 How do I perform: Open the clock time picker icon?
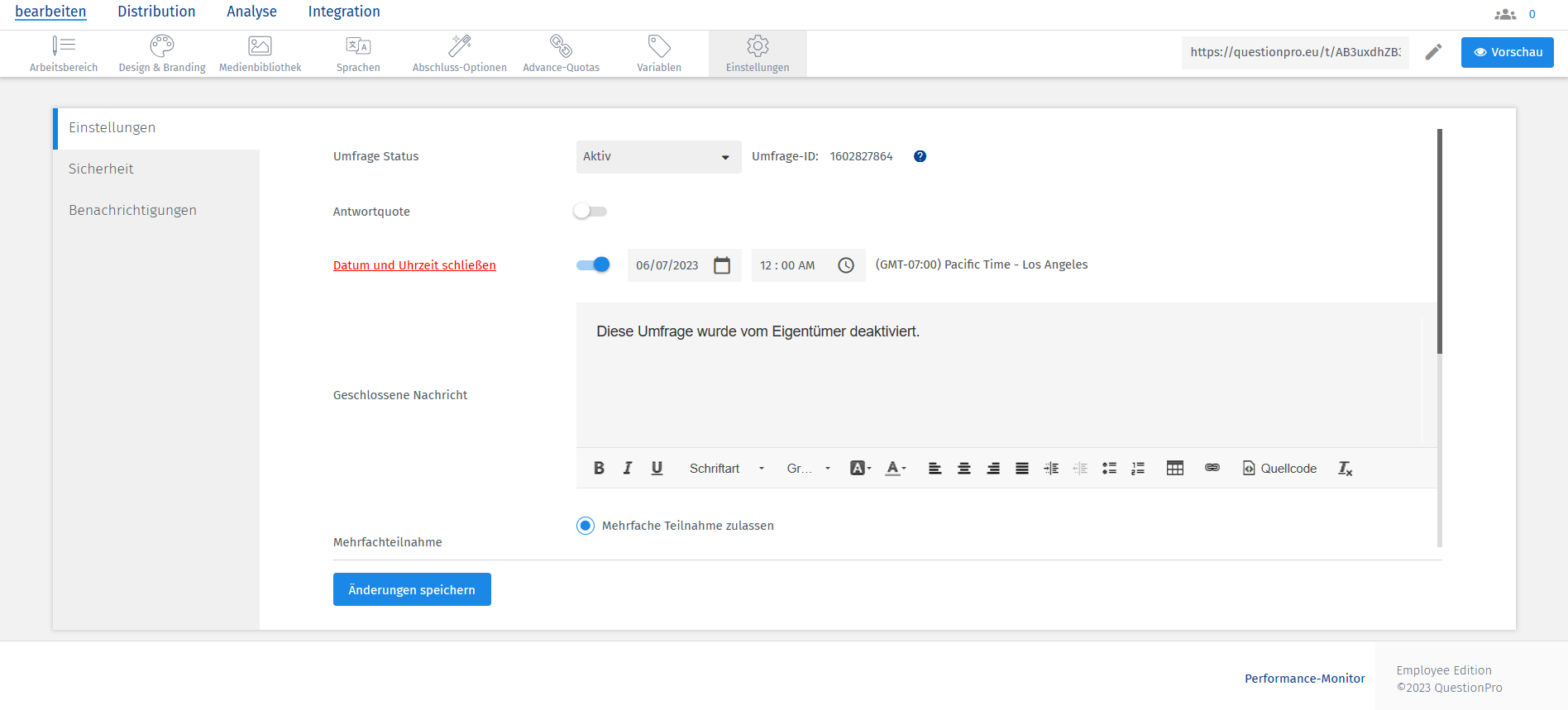(846, 265)
